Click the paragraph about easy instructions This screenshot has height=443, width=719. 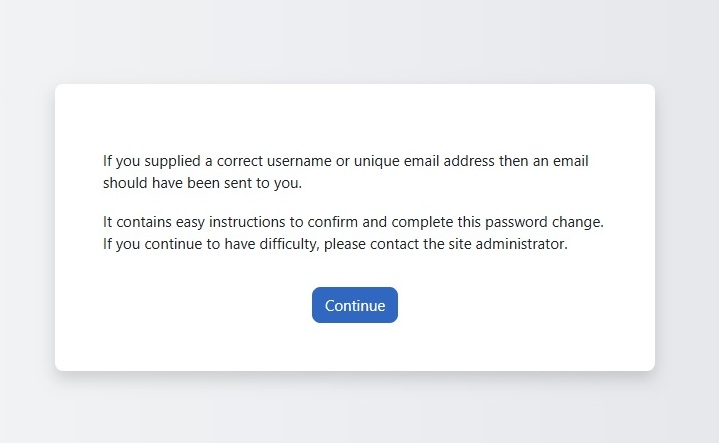tap(353, 232)
